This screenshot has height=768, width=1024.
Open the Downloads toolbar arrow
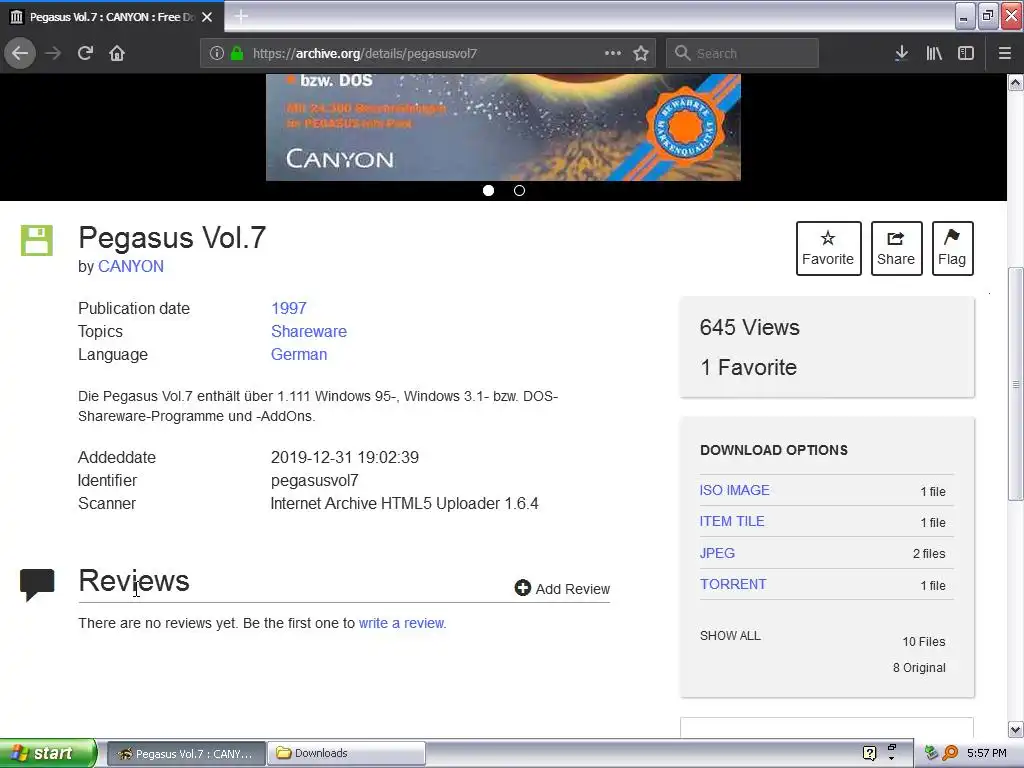coord(901,53)
